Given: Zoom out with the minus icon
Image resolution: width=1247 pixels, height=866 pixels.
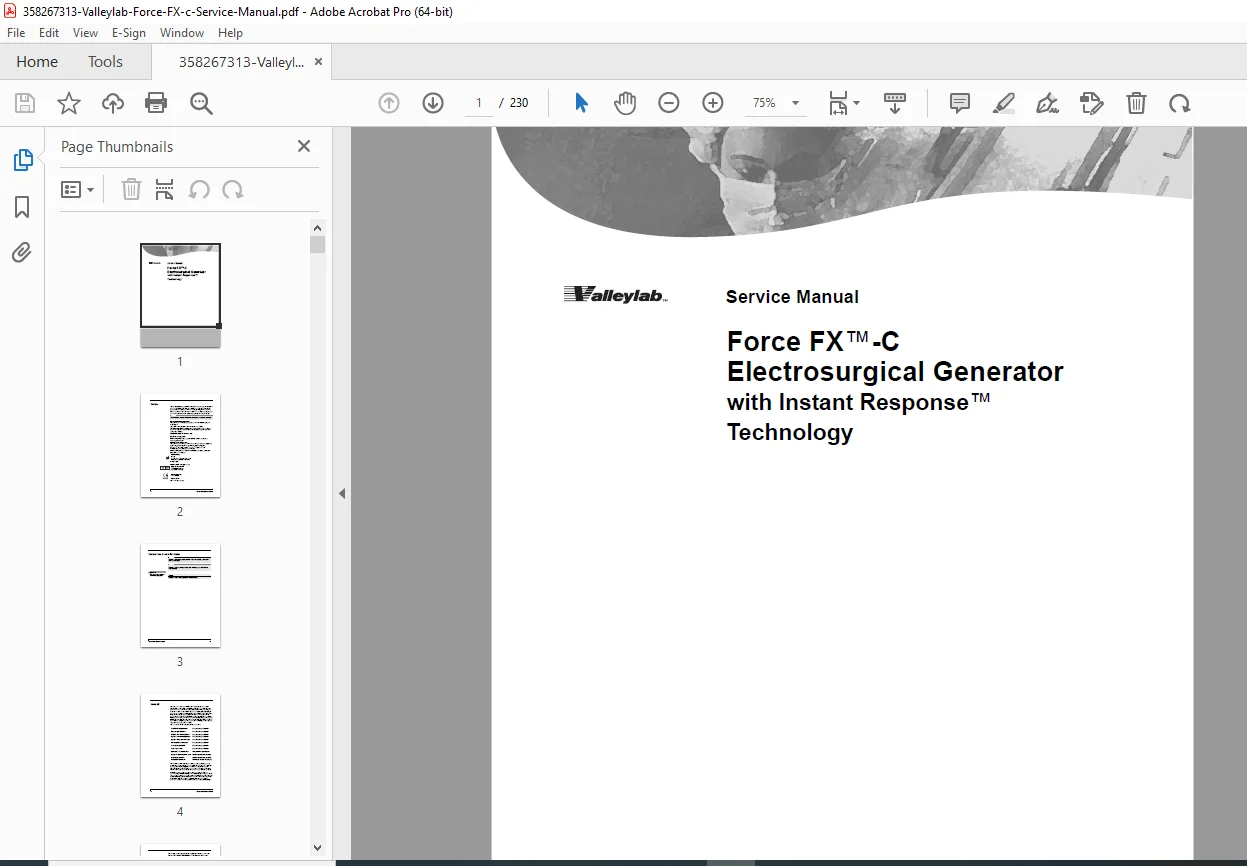Looking at the screenshot, I should [x=669, y=103].
